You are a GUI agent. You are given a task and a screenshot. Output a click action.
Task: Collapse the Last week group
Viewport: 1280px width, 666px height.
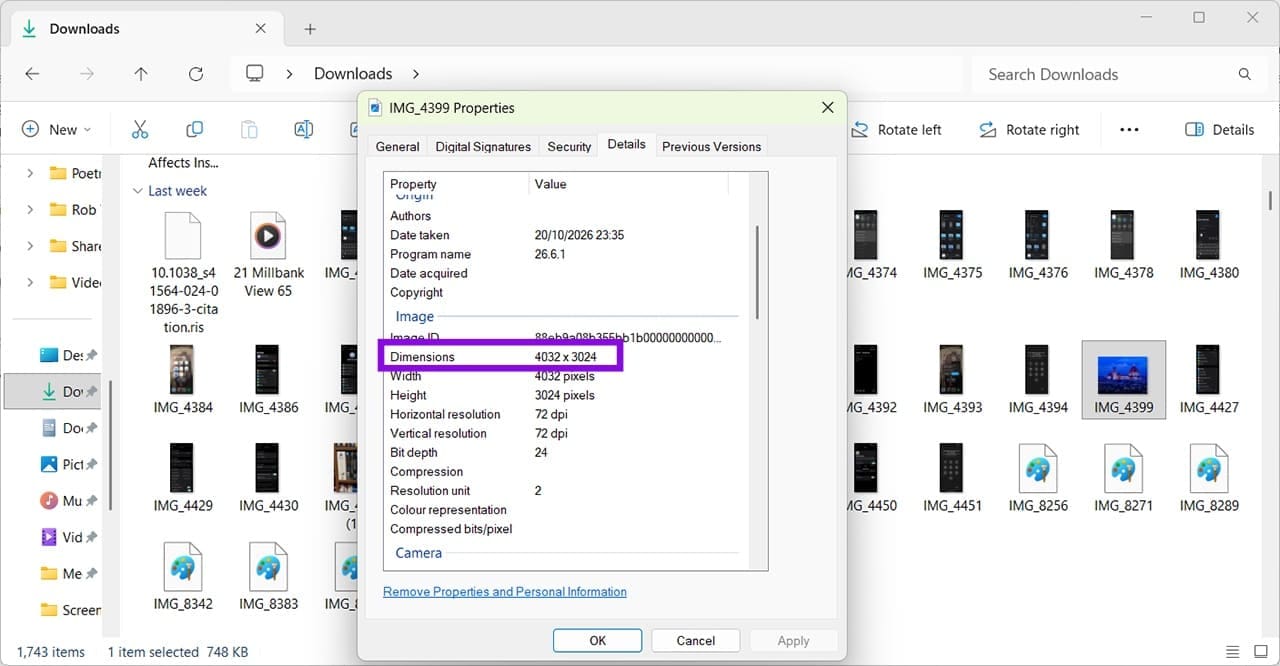(138, 191)
